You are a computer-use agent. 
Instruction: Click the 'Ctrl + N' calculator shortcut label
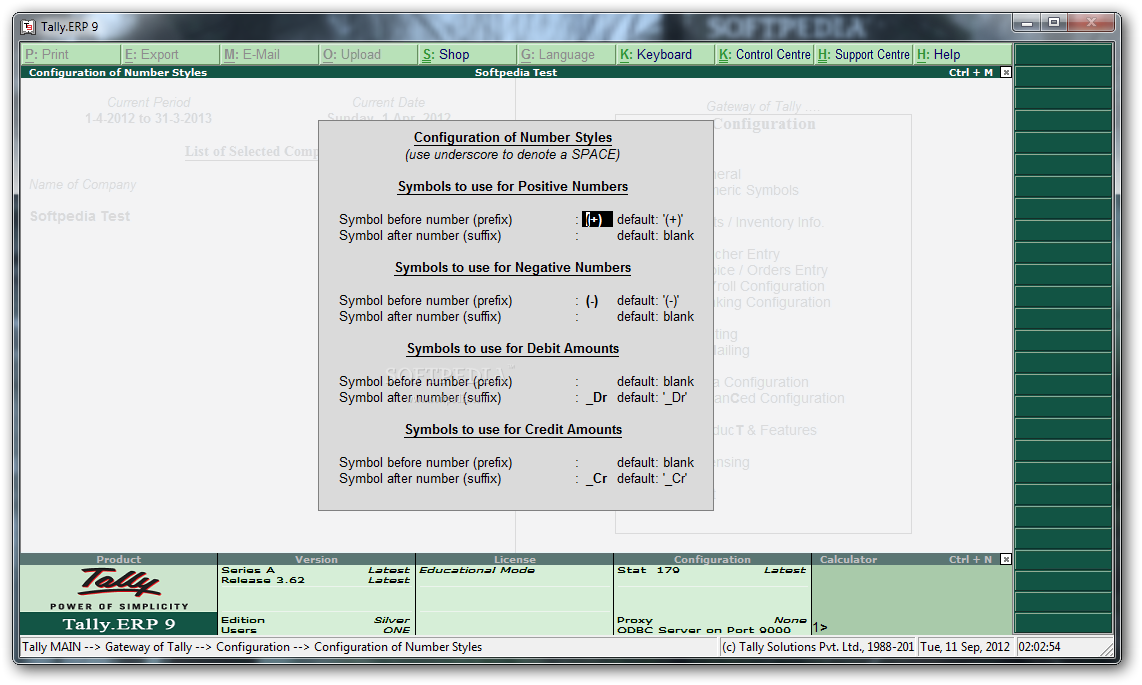(x=970, y=559)
